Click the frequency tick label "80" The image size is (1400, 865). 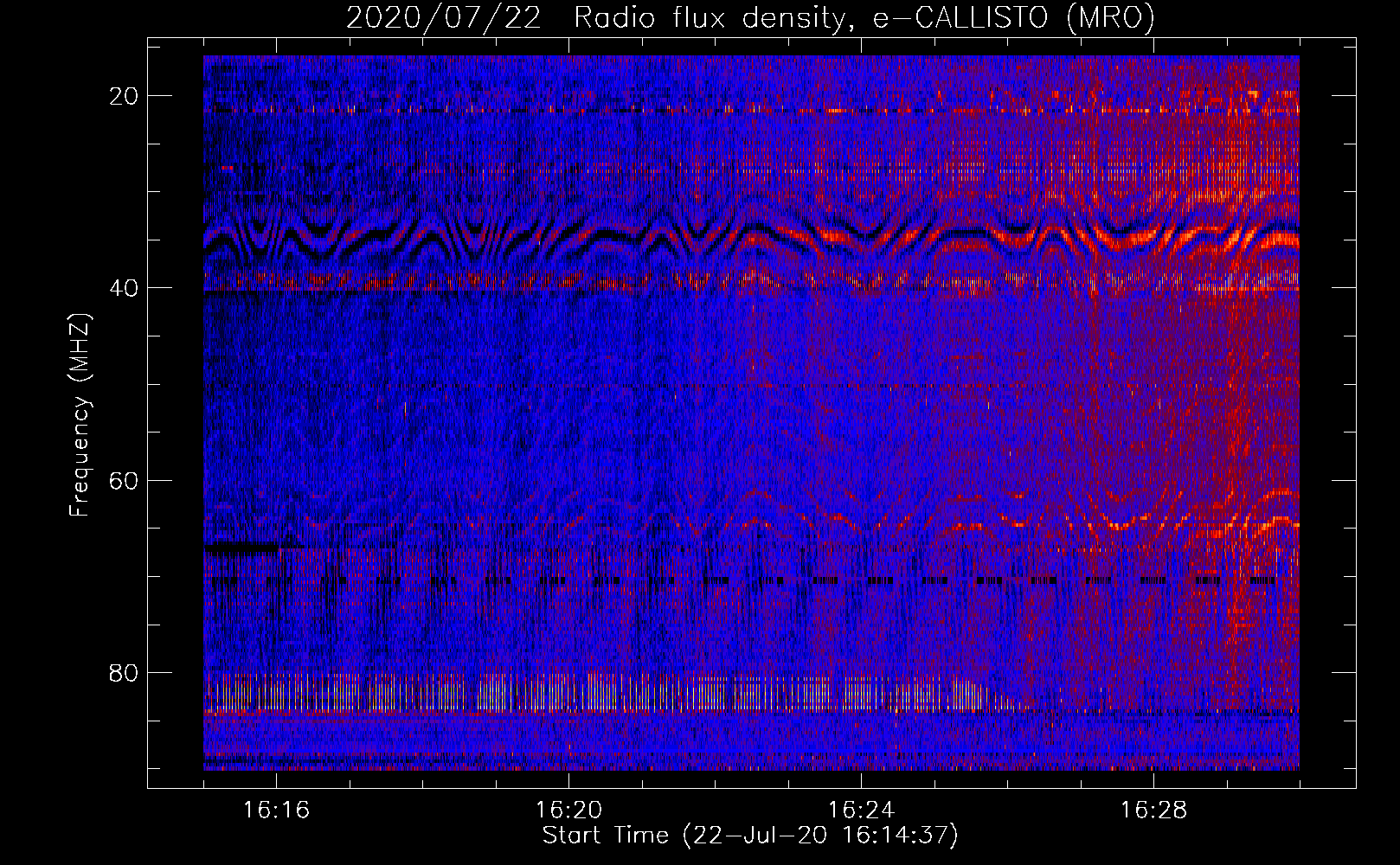point(125,672)
